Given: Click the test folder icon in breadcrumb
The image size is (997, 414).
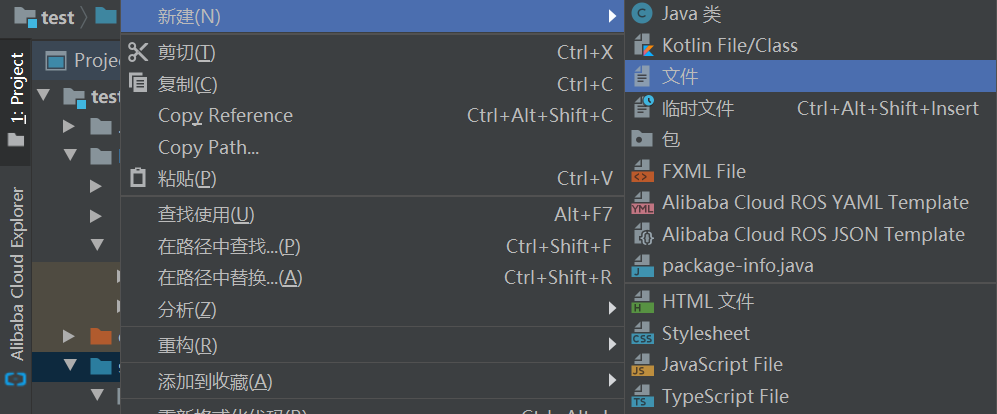Looking at the screenshot, I should tap(25, 17).
